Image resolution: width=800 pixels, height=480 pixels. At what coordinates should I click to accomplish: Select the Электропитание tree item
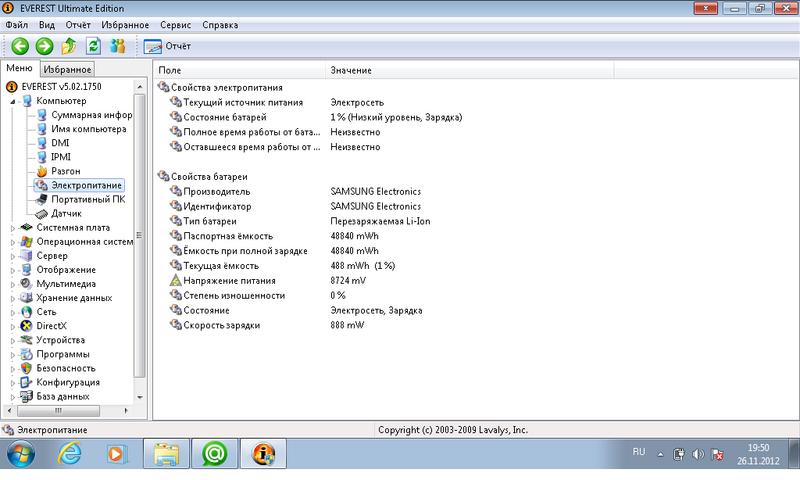[86, 185]
